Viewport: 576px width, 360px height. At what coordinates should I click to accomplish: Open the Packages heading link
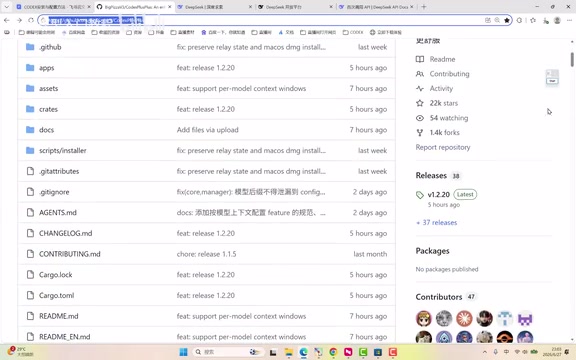[x=432, y=251]
